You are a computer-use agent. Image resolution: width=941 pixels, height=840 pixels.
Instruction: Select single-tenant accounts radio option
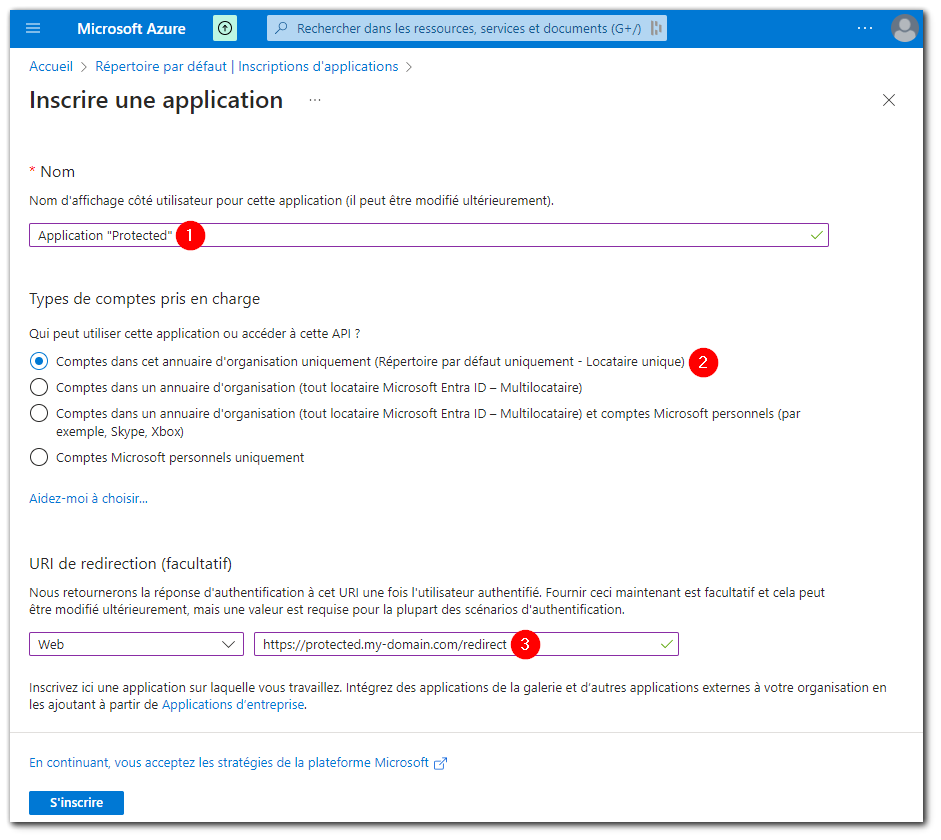coord(39,361)
